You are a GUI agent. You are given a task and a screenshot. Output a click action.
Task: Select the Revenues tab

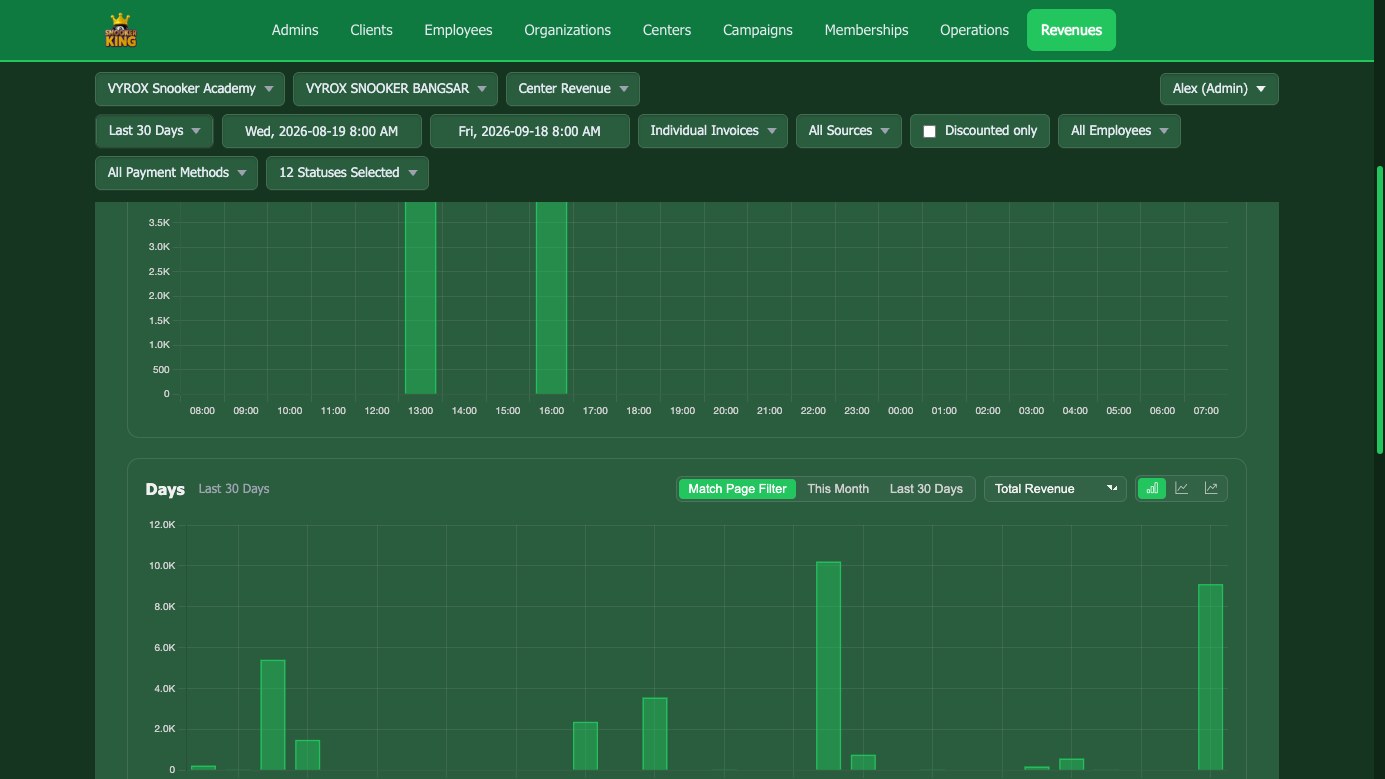point(1071,30)
